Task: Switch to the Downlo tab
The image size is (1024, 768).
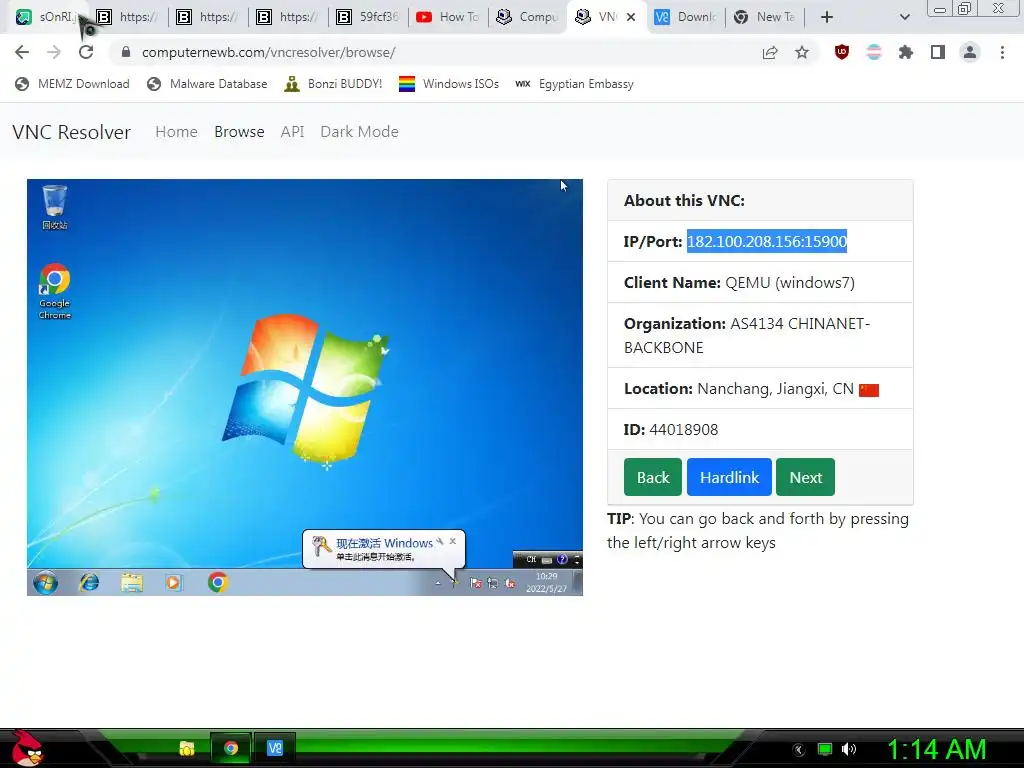Action: pos(686,17)
